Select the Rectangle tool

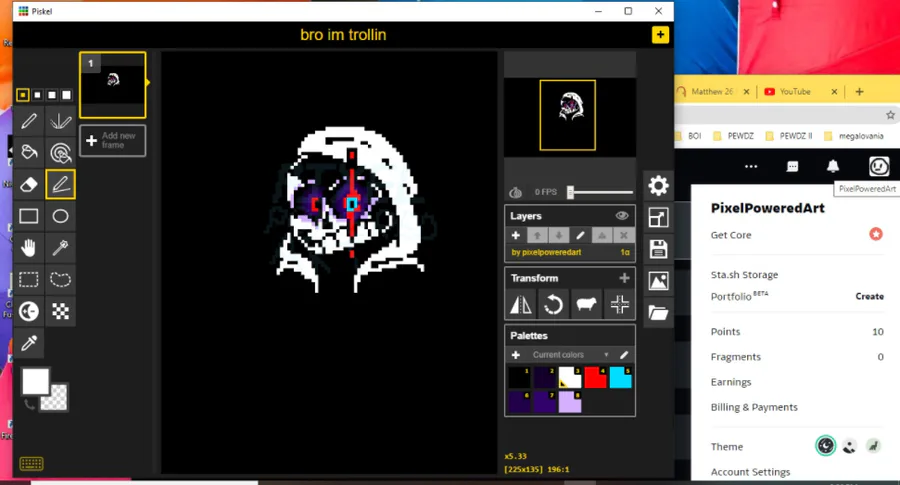tap(29, 216)
